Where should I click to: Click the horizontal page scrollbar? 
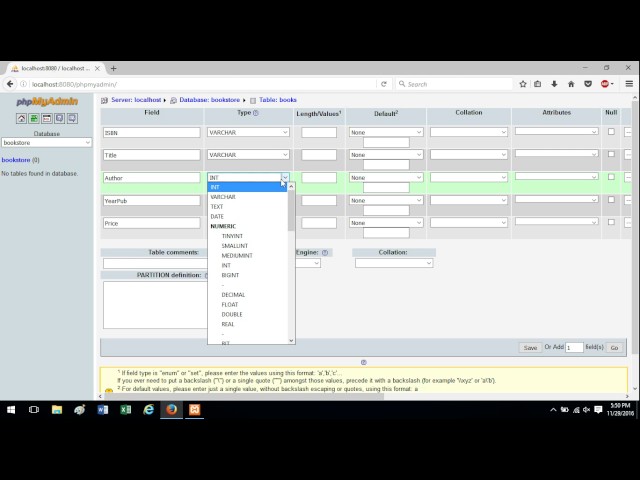pos(245,396)
